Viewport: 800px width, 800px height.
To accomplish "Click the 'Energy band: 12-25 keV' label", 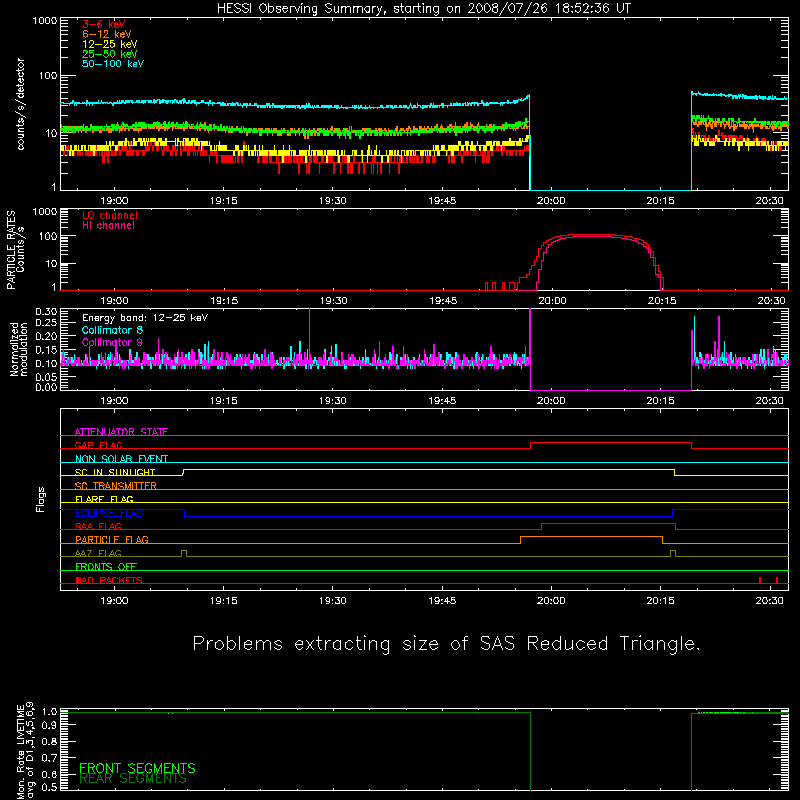I will pos(145,318).
